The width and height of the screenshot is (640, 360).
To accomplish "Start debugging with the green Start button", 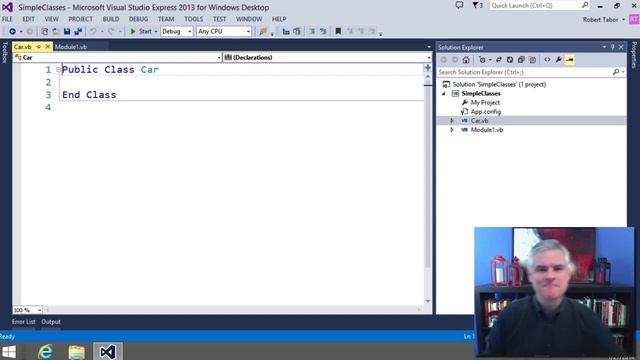I will (141, 31).
